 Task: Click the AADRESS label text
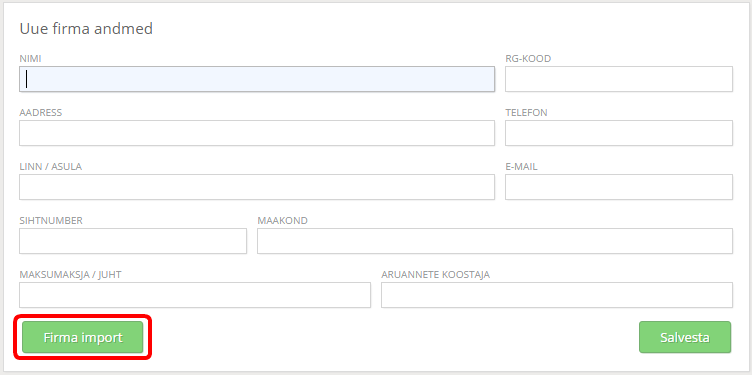pyautogui.click(x=40, y=113)
